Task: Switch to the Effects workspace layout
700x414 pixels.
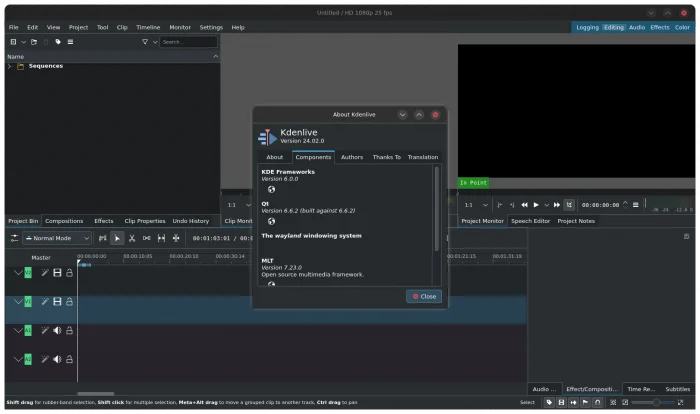Action: click(x=660, y=27)
